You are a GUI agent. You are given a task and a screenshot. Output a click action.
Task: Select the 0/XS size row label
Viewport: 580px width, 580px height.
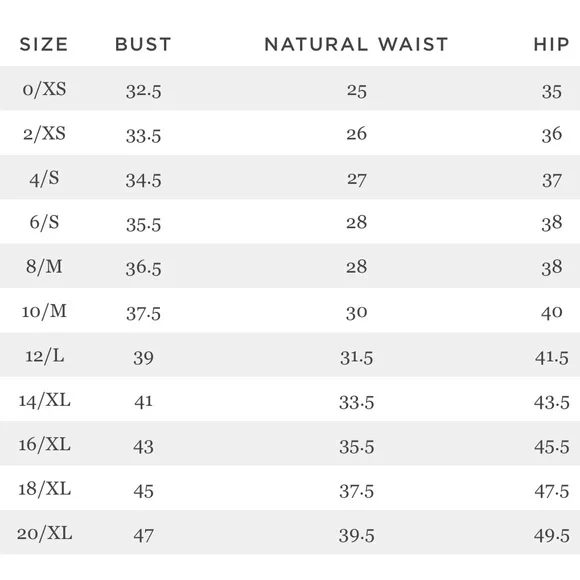pos(44,90)
